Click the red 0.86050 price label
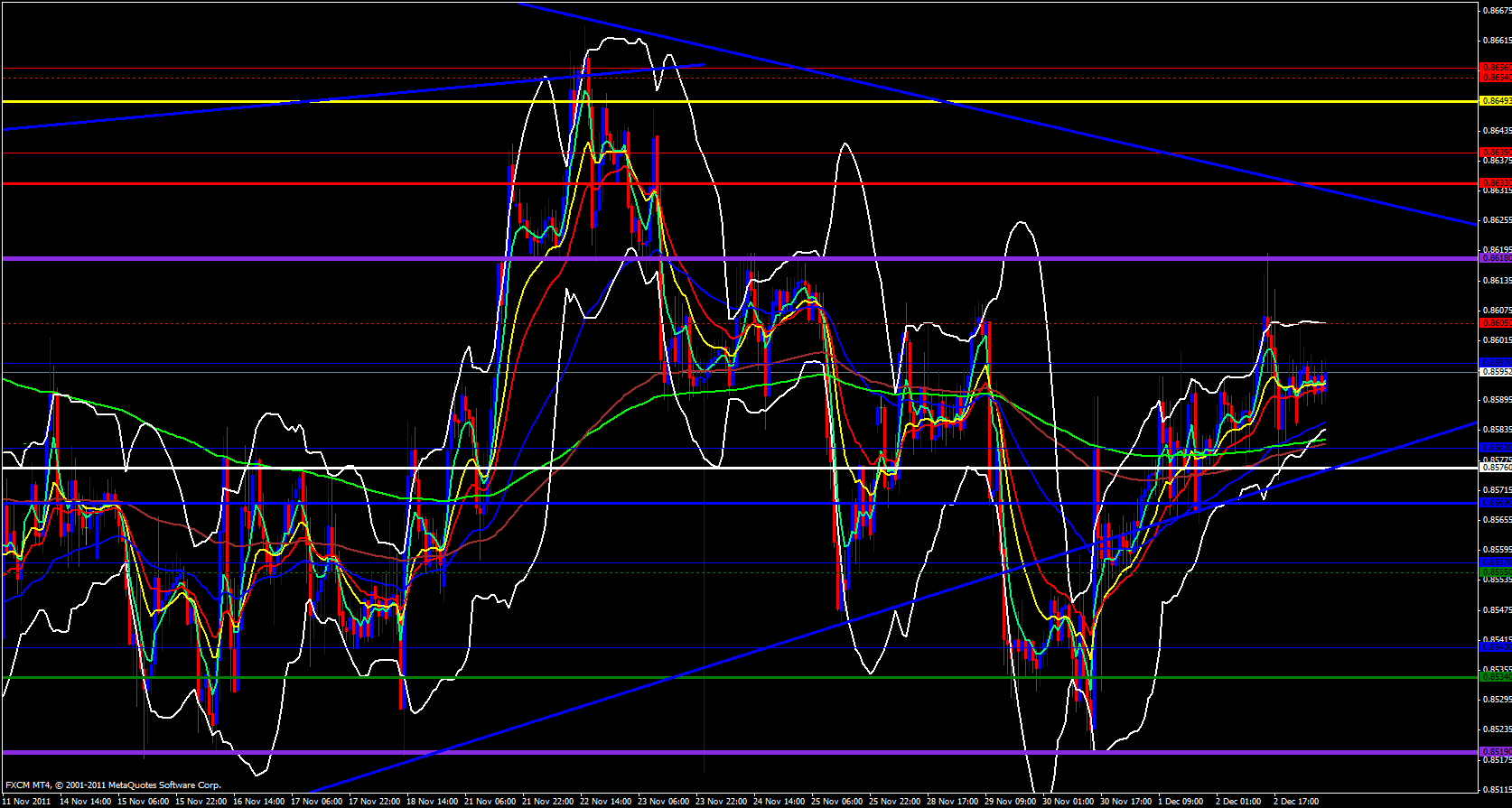Viewport: 1512px width, 808px height. pyautogui.click(x=1495, y=323)
